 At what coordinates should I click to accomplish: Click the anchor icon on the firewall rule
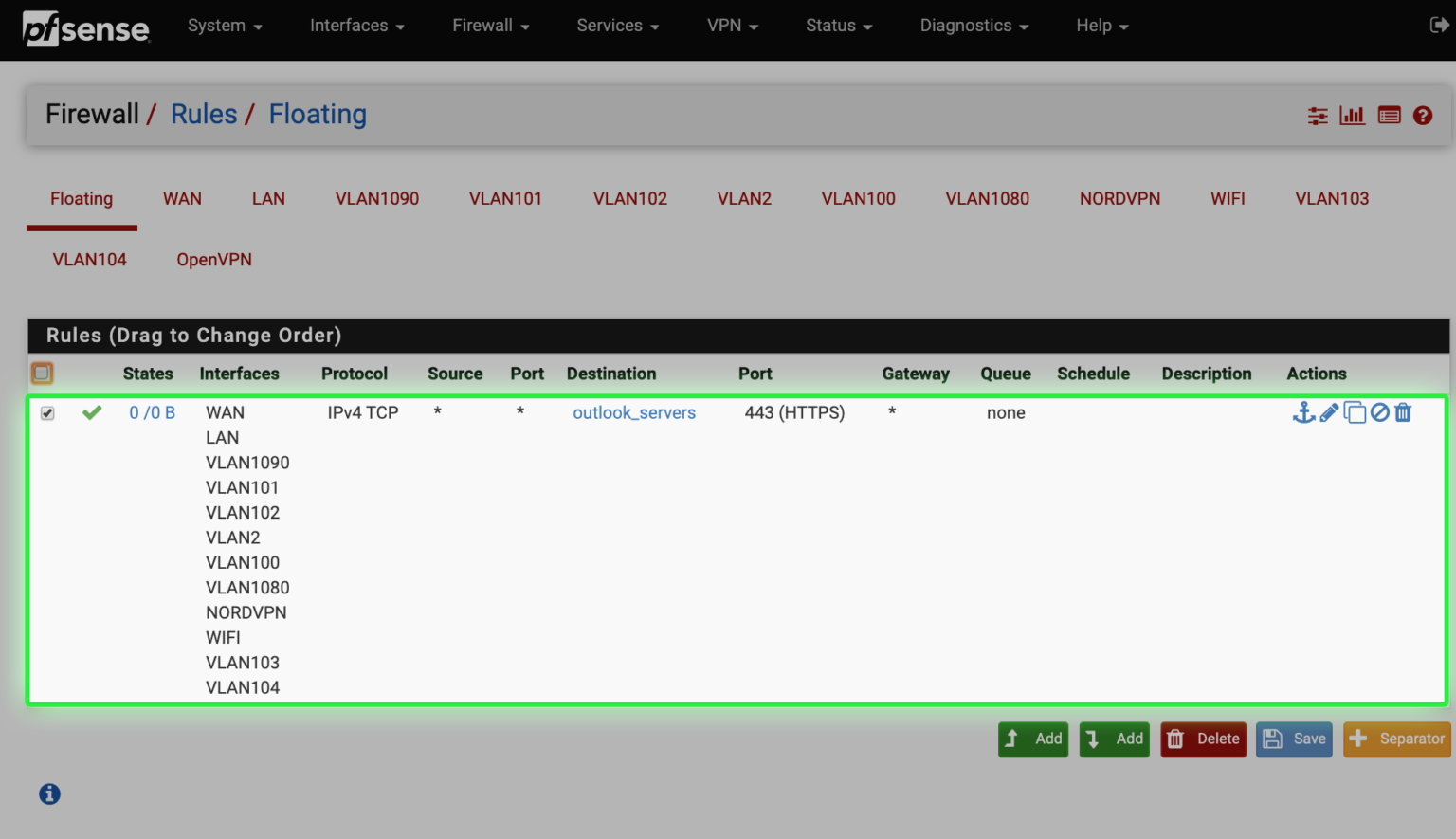click(1305, 412)
